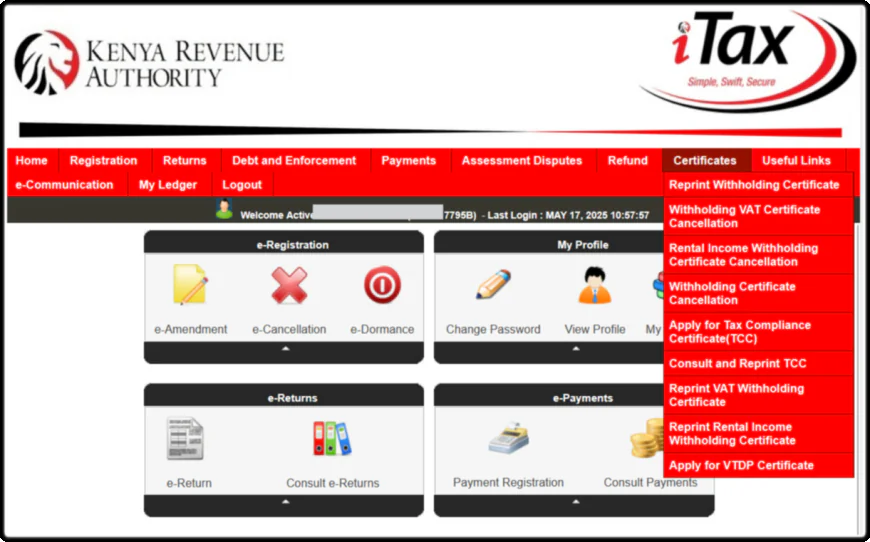Click the Payment Registration label link
This screenshot has width=870, height=542.
pos(508,483)
